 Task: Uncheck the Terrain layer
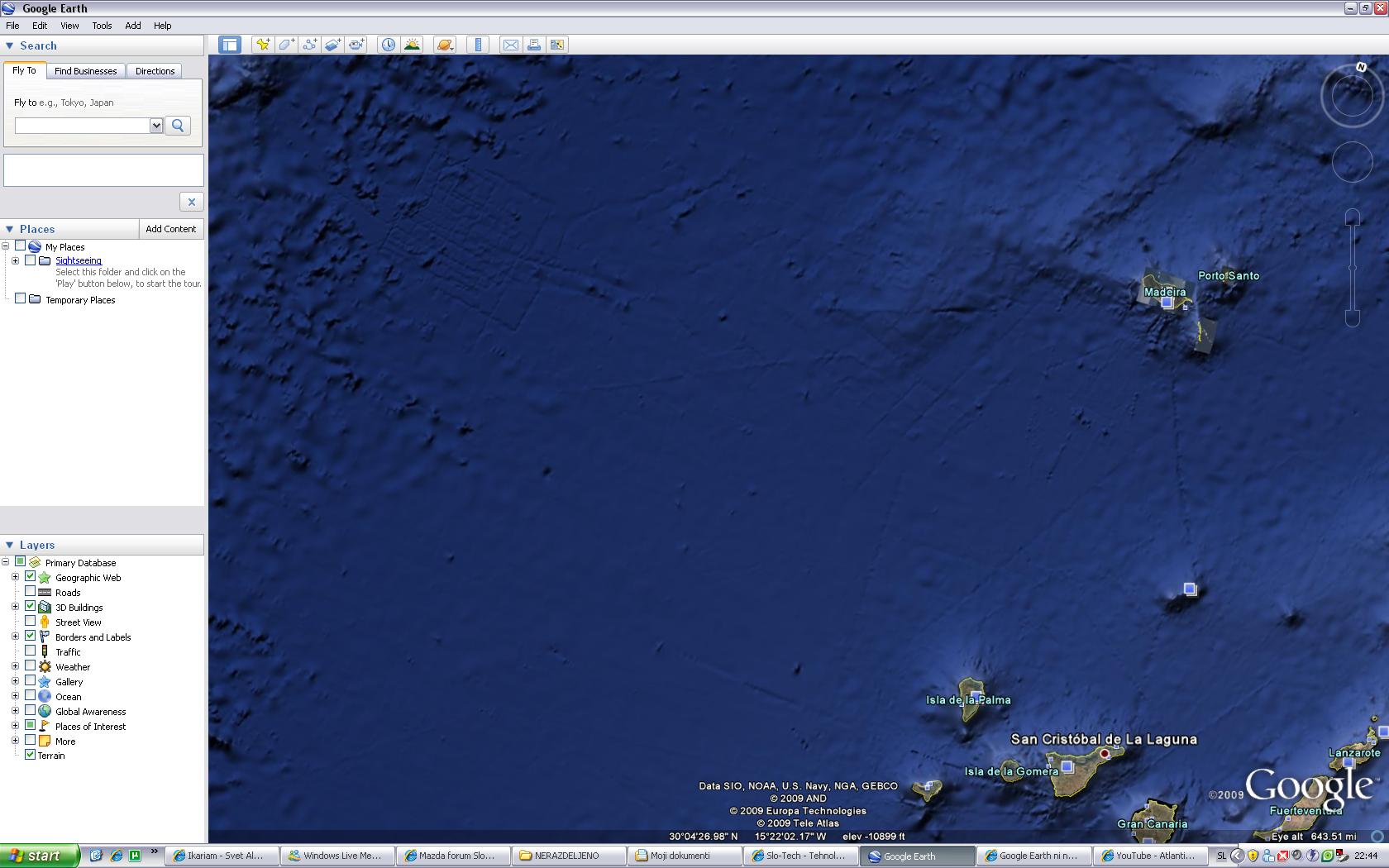coord(31,755)
